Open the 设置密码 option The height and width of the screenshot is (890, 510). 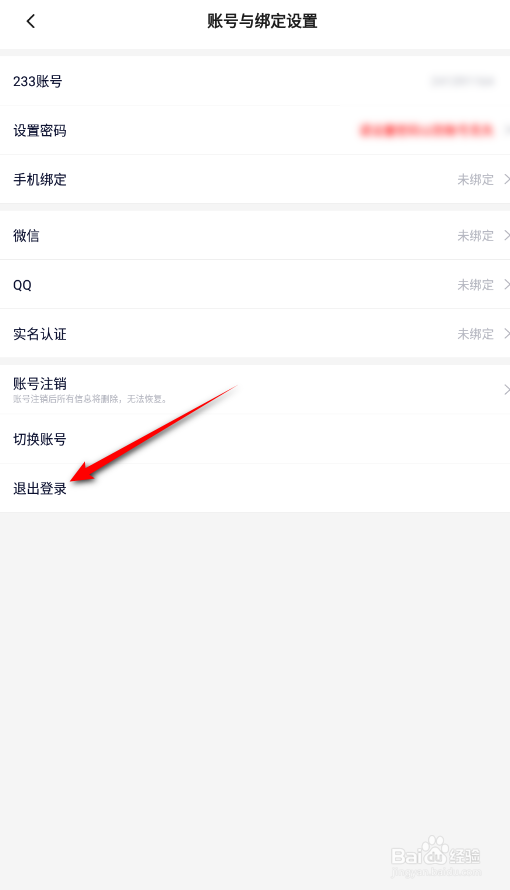tap(255, 131)
